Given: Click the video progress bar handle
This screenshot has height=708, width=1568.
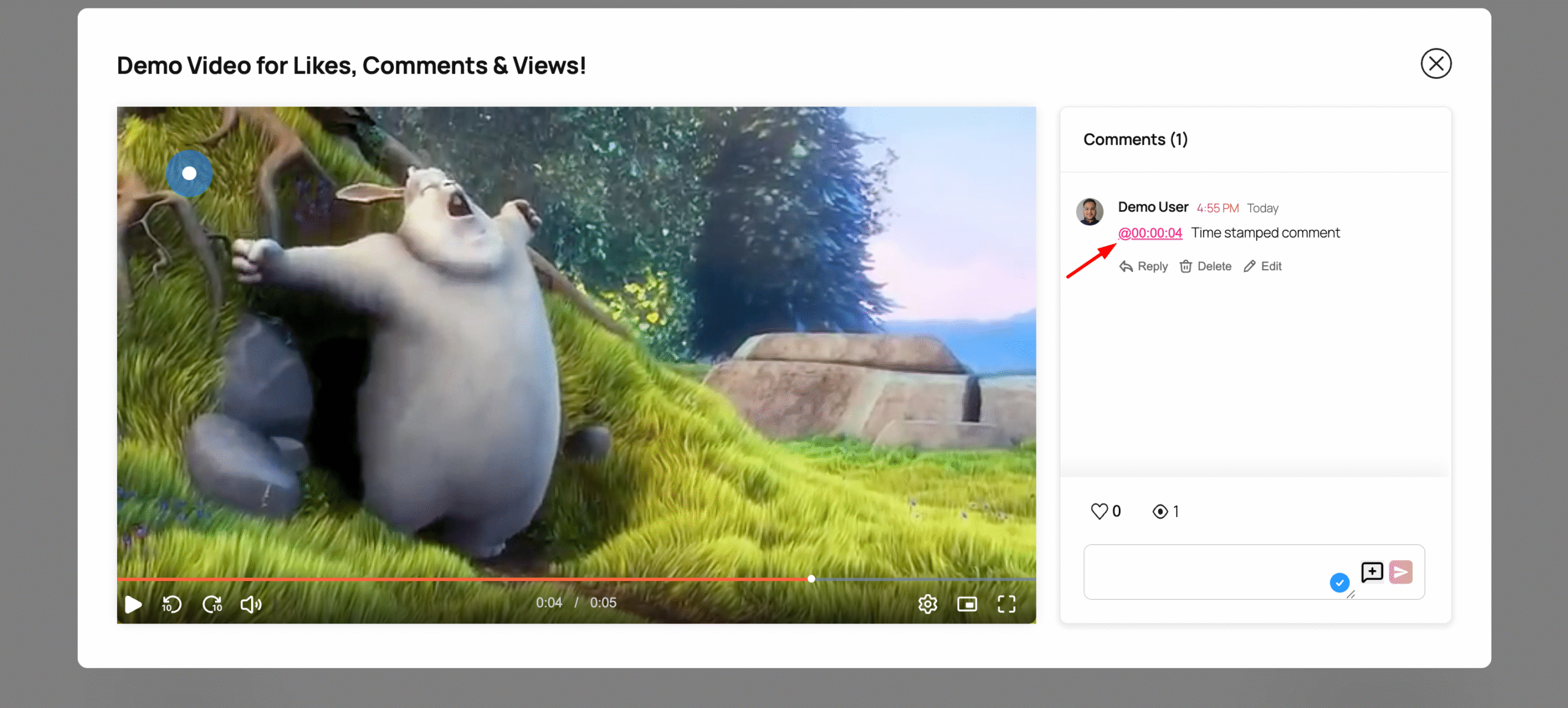Looking at the screenshot, I should click(x=811, y=579).
